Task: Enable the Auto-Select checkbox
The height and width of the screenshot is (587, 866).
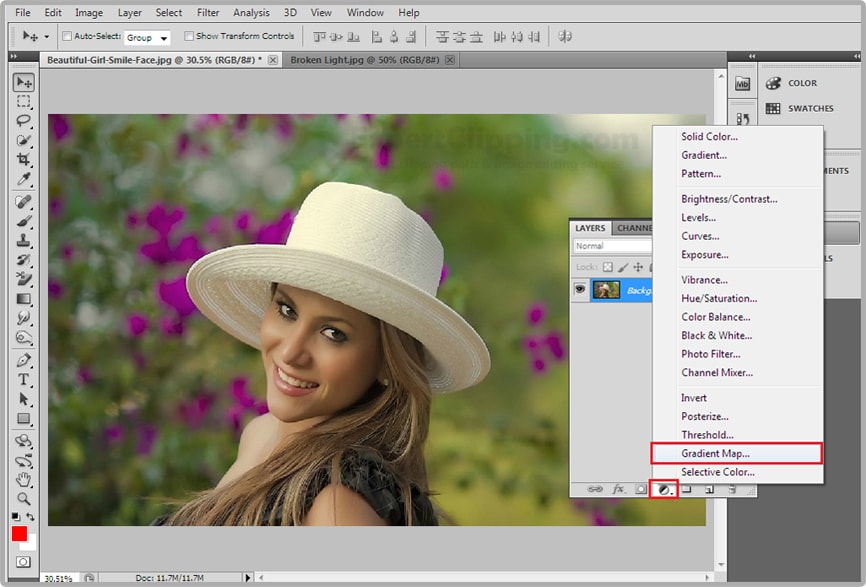Action: pos(67,37)
